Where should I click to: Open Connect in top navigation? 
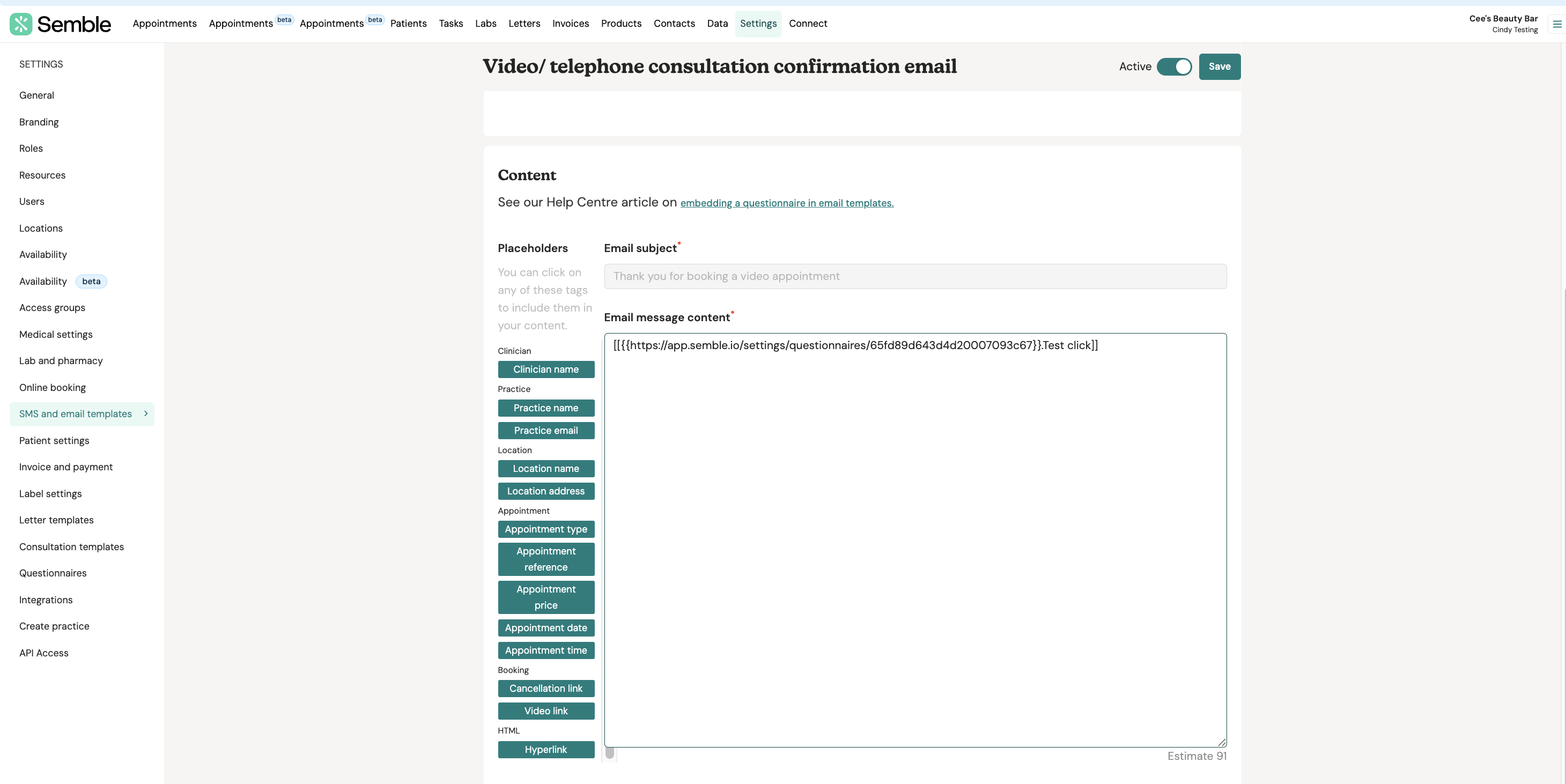click(x=808, y=24)
